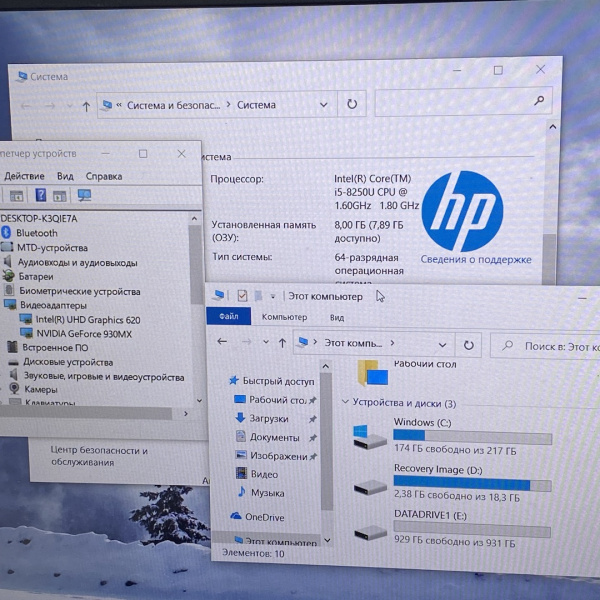Click the DATADRIVE1 (E:) drive icon
600x600 pixels.
pos(370,533)
